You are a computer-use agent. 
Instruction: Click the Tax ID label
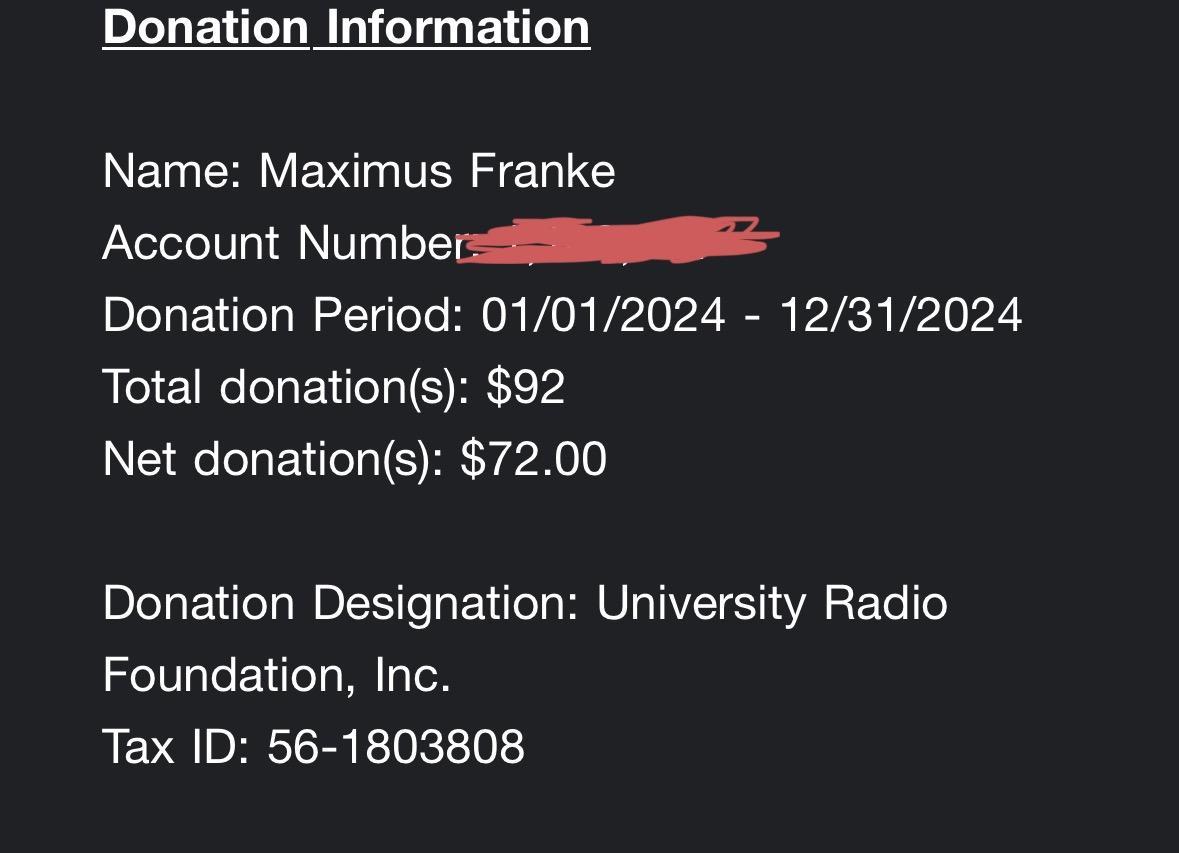pos(176,747)
